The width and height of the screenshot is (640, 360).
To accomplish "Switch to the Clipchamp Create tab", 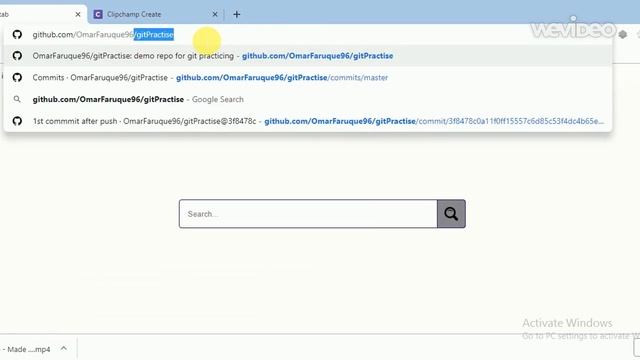I will point(155,14).
